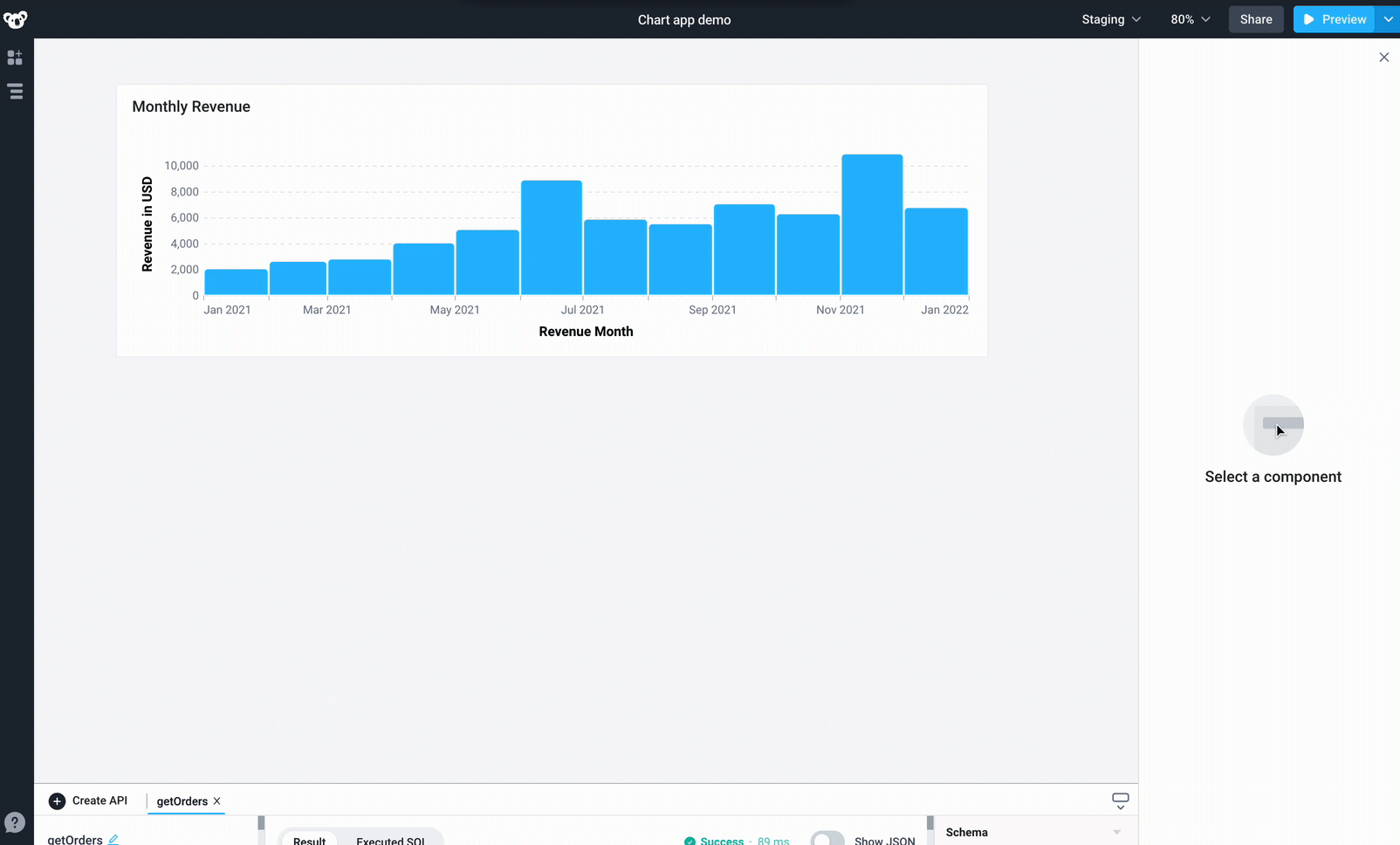Open the help question mark icon
The height and width of the screenshot is (845, 1400).
(x=15, y=822)
